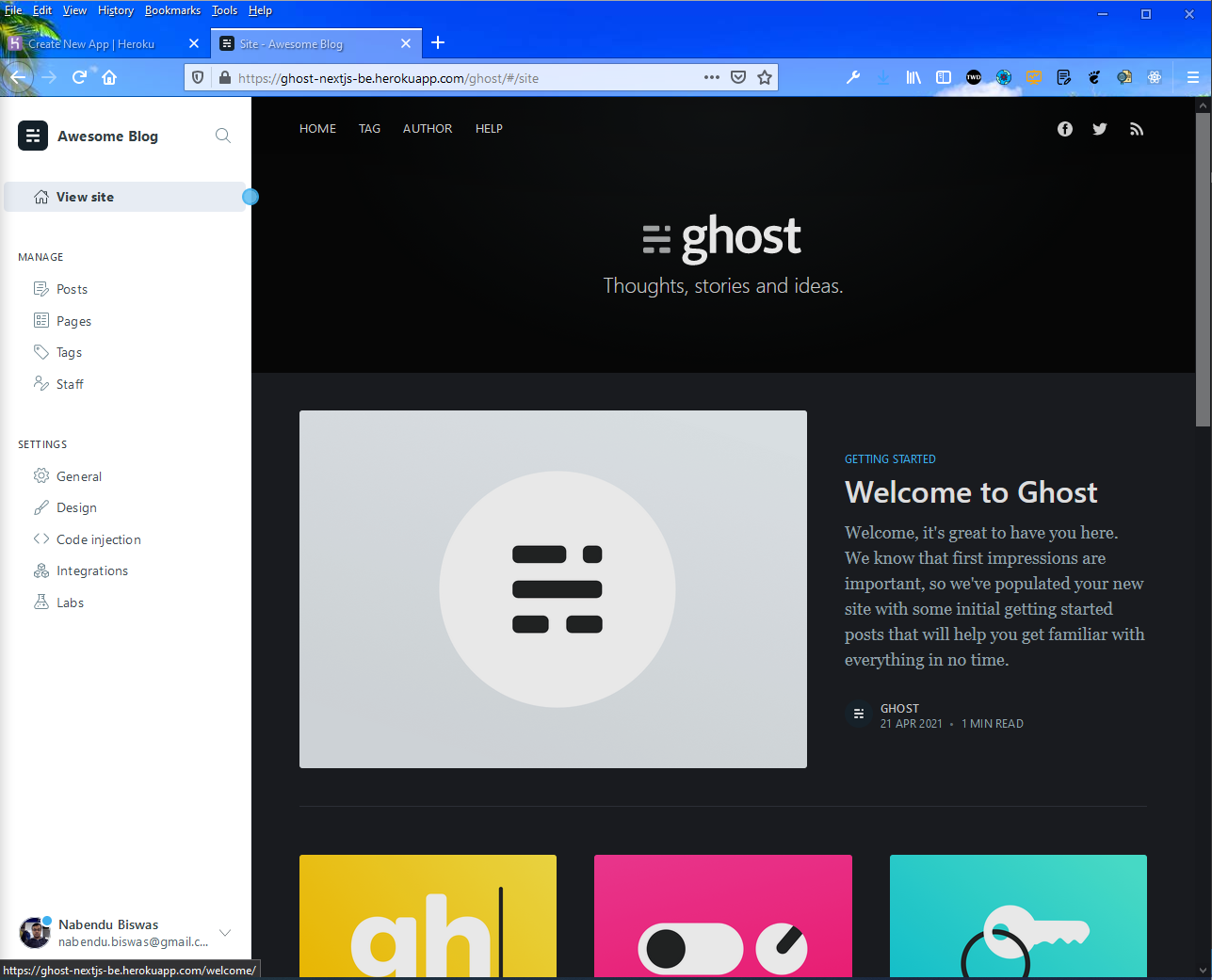This screenshot has width=1212, height=980.
Task: Click the ghost logo in header
Action: (x=722, y=237)
